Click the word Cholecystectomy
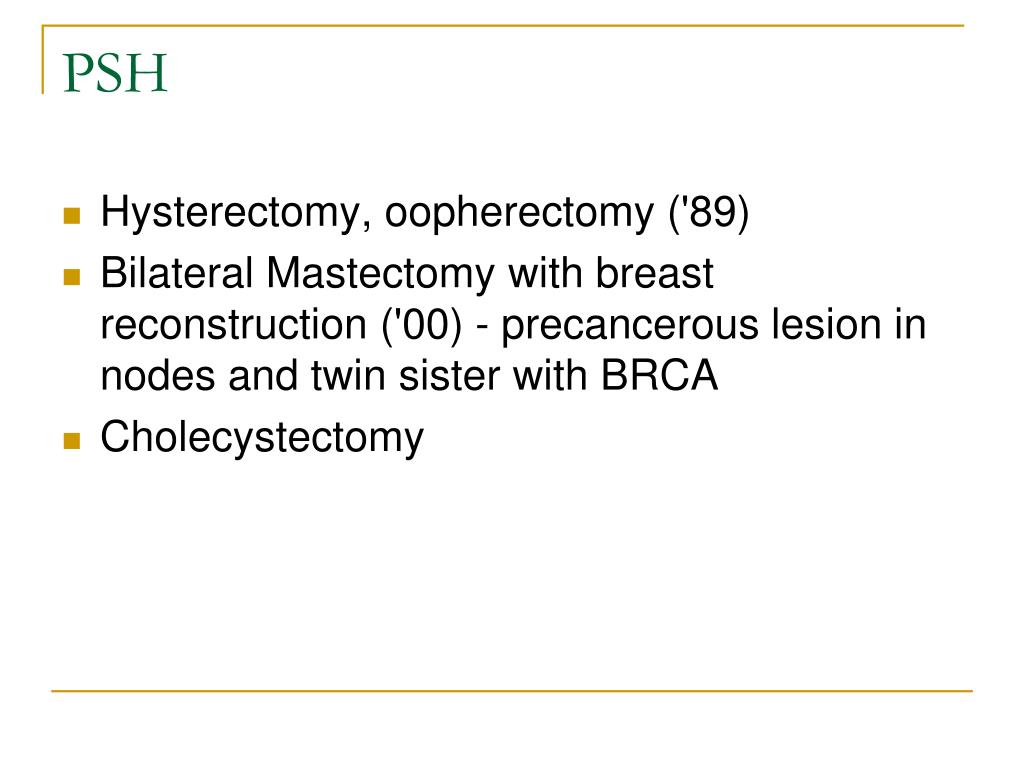1024x768 pixels. pos(262,438)
